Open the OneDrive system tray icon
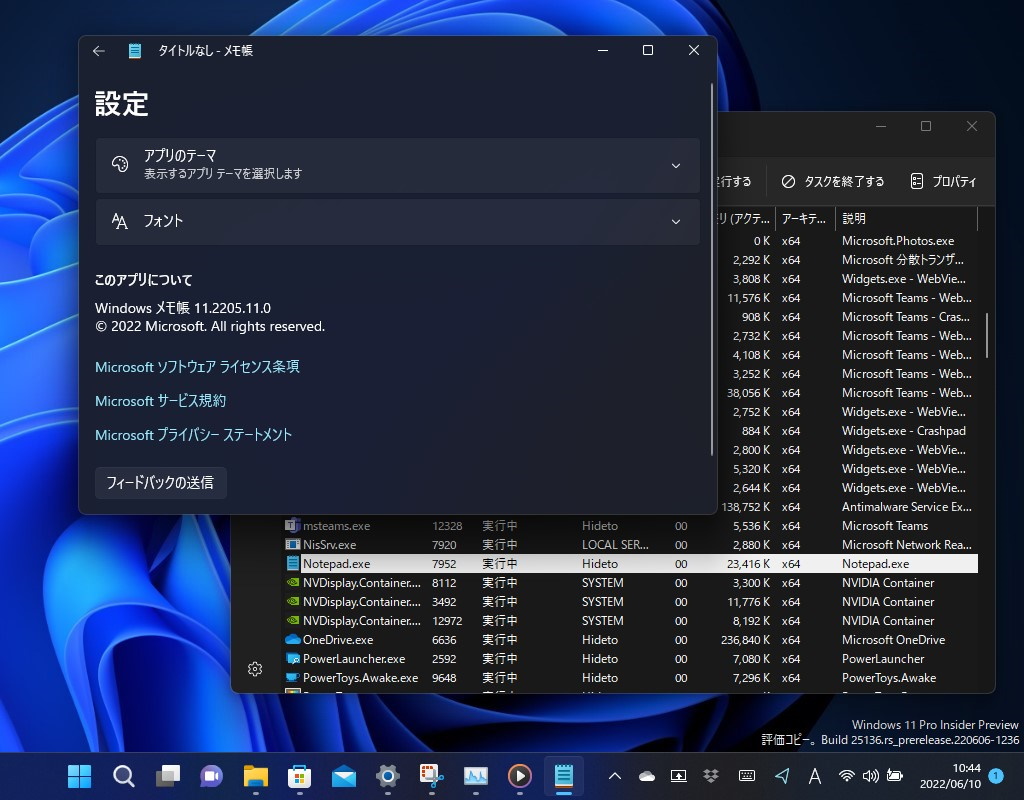This screenshot has height=800, width=1024. point(647,776)
